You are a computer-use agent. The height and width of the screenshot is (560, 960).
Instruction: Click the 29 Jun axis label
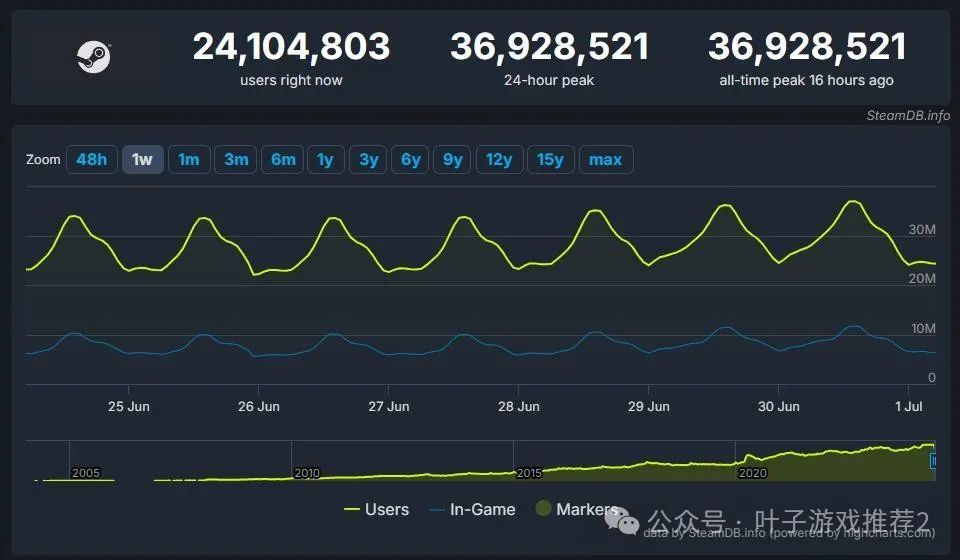coord(648,406)
